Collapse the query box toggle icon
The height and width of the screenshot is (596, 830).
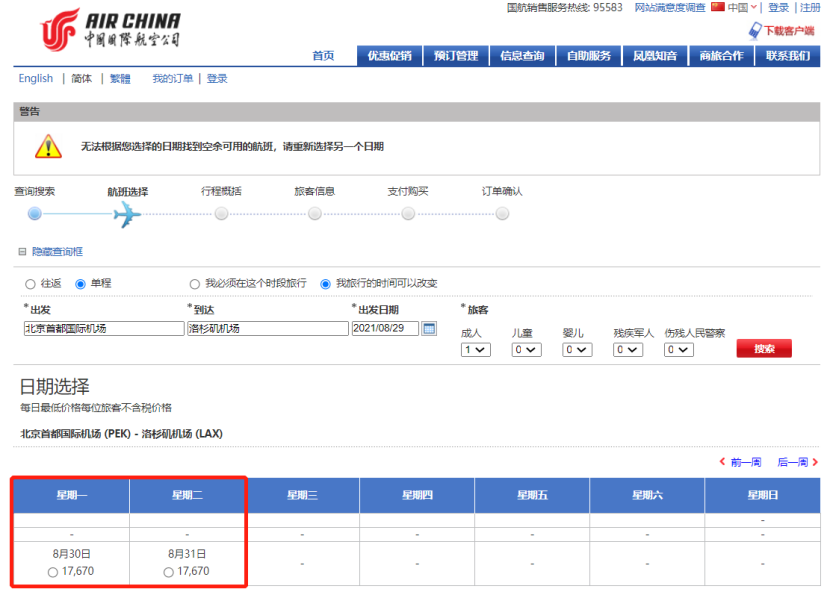[22, 252]
